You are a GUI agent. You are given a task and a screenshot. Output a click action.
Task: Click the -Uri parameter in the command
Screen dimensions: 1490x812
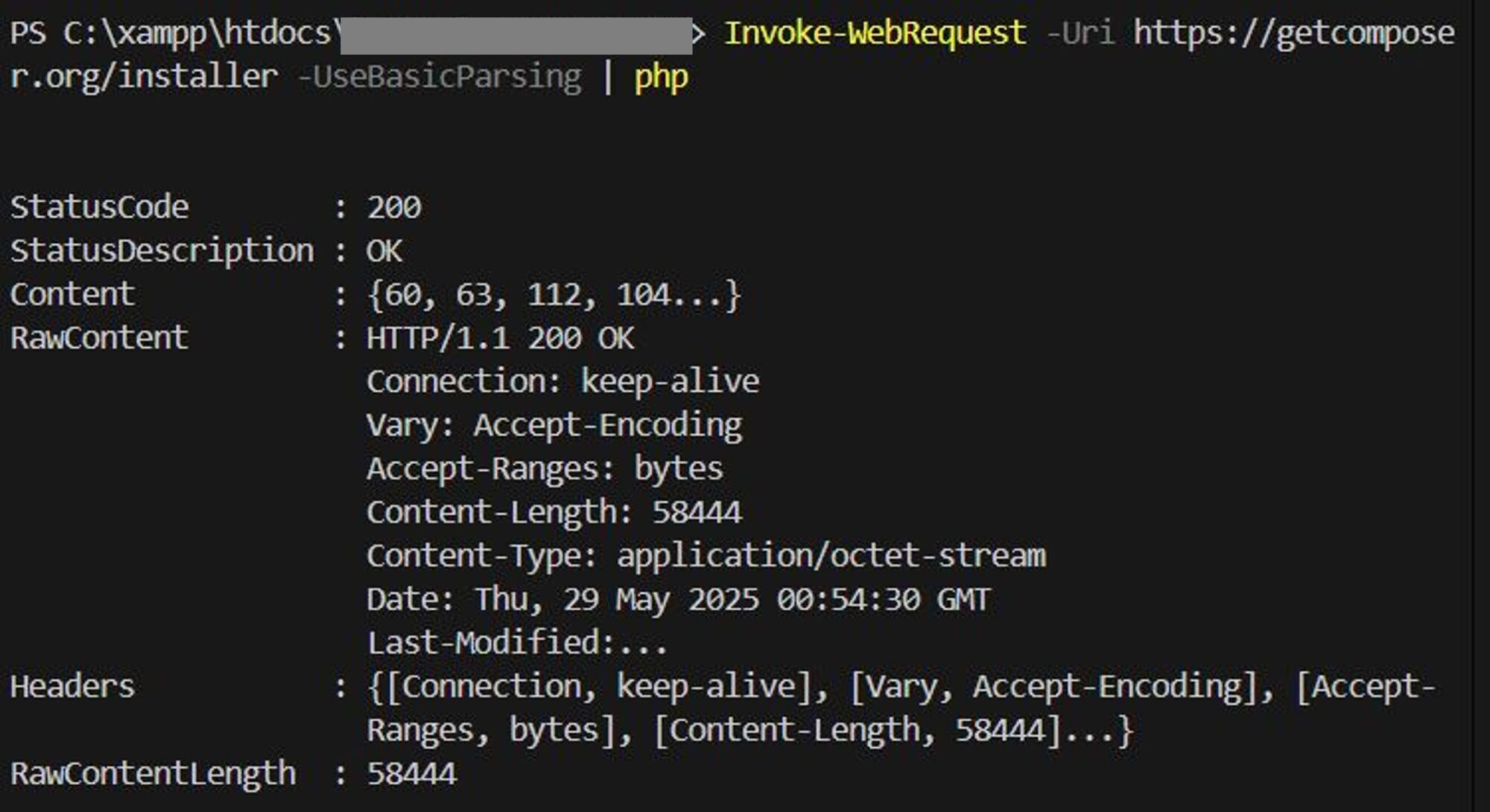pyautogui.click(x=1080, y=34)
